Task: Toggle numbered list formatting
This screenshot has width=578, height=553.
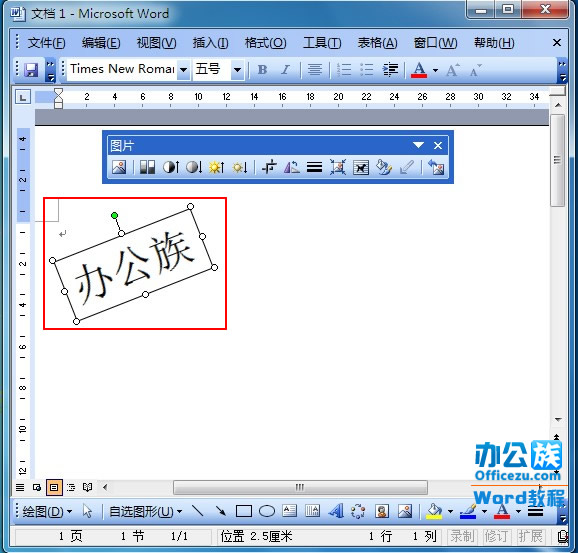Action: [x=344, y=69]
